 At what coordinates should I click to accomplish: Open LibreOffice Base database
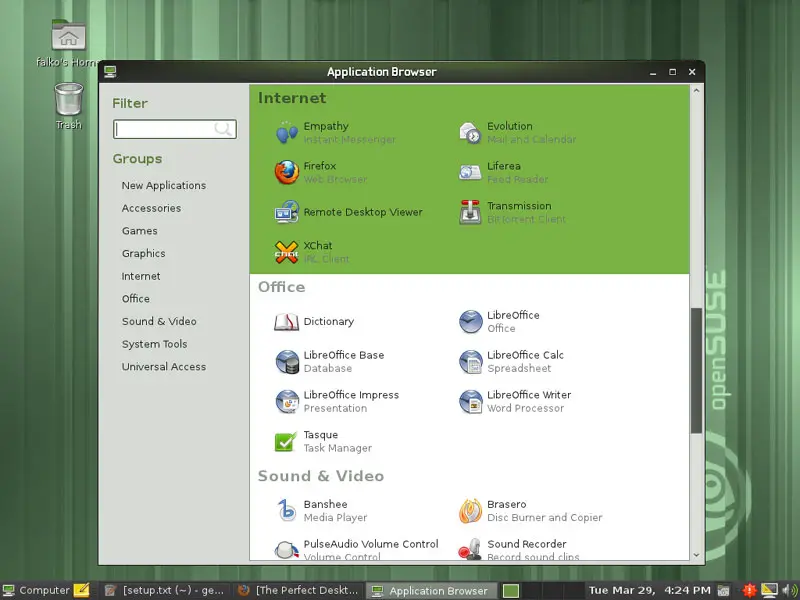[x=329, y=362]
